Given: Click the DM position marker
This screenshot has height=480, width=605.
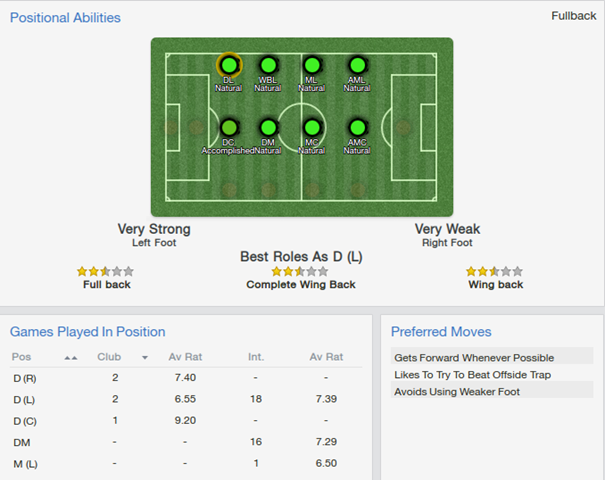Looking at the screenshot, I should [268, 128].
